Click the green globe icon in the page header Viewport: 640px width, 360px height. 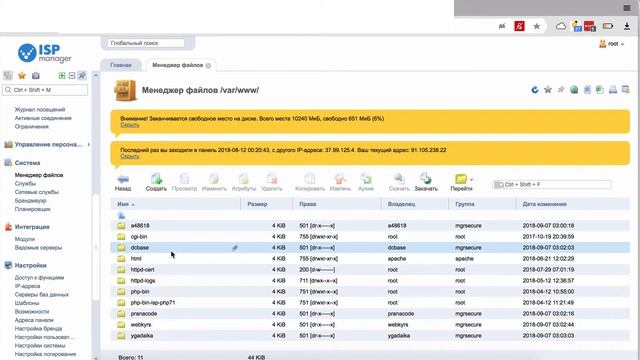tap(574, 90)
